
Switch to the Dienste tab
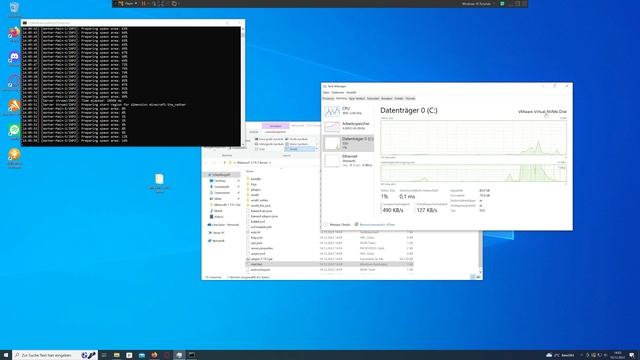point(410,98)
